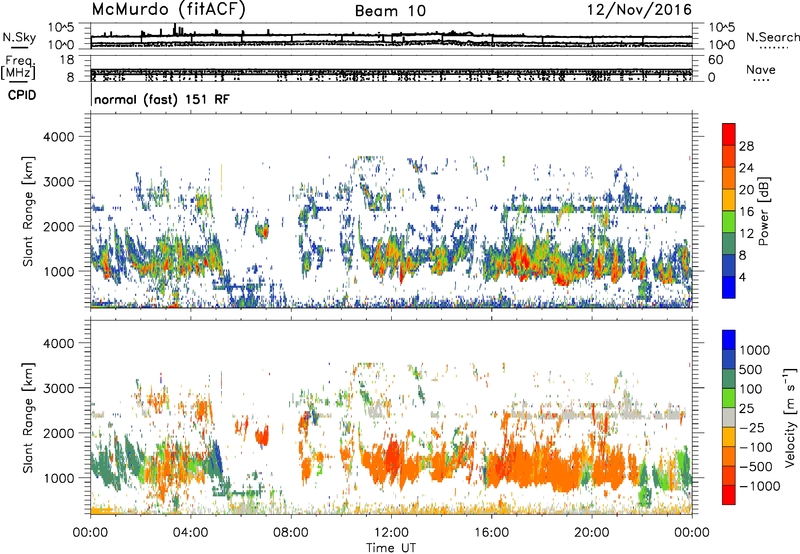Click 'Slant Range [km]' label of the power panel

coord(28,212)
